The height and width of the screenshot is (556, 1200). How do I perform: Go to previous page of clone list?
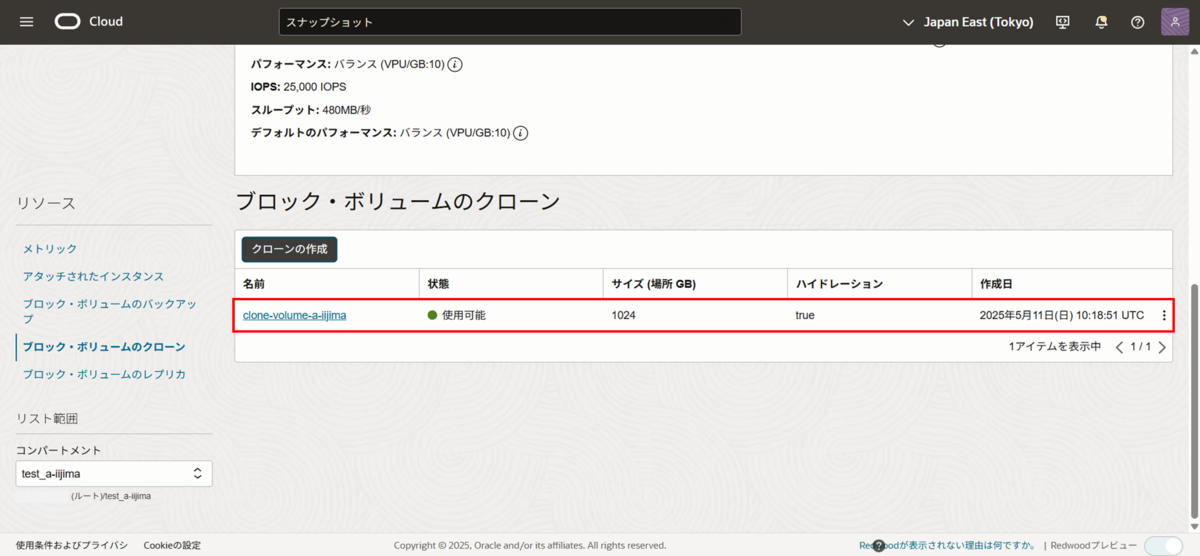[x=1120, y=347]
